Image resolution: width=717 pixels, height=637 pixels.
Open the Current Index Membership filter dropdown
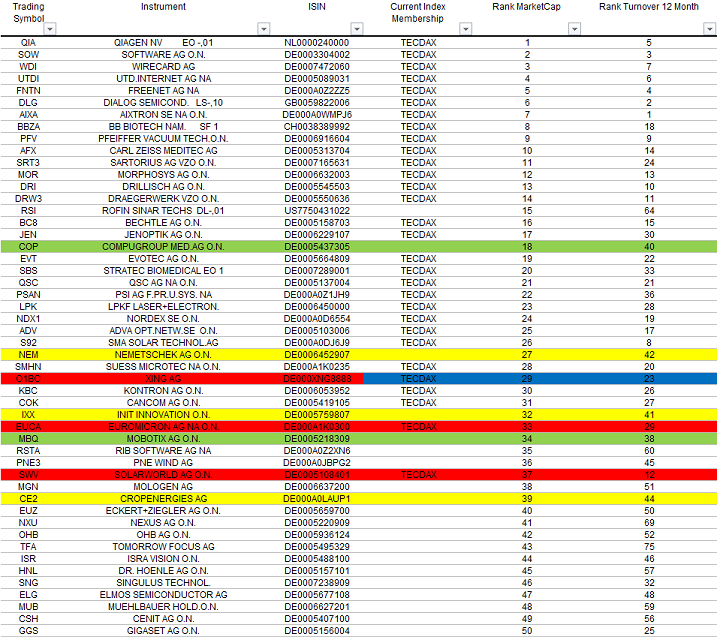point(466,29)
